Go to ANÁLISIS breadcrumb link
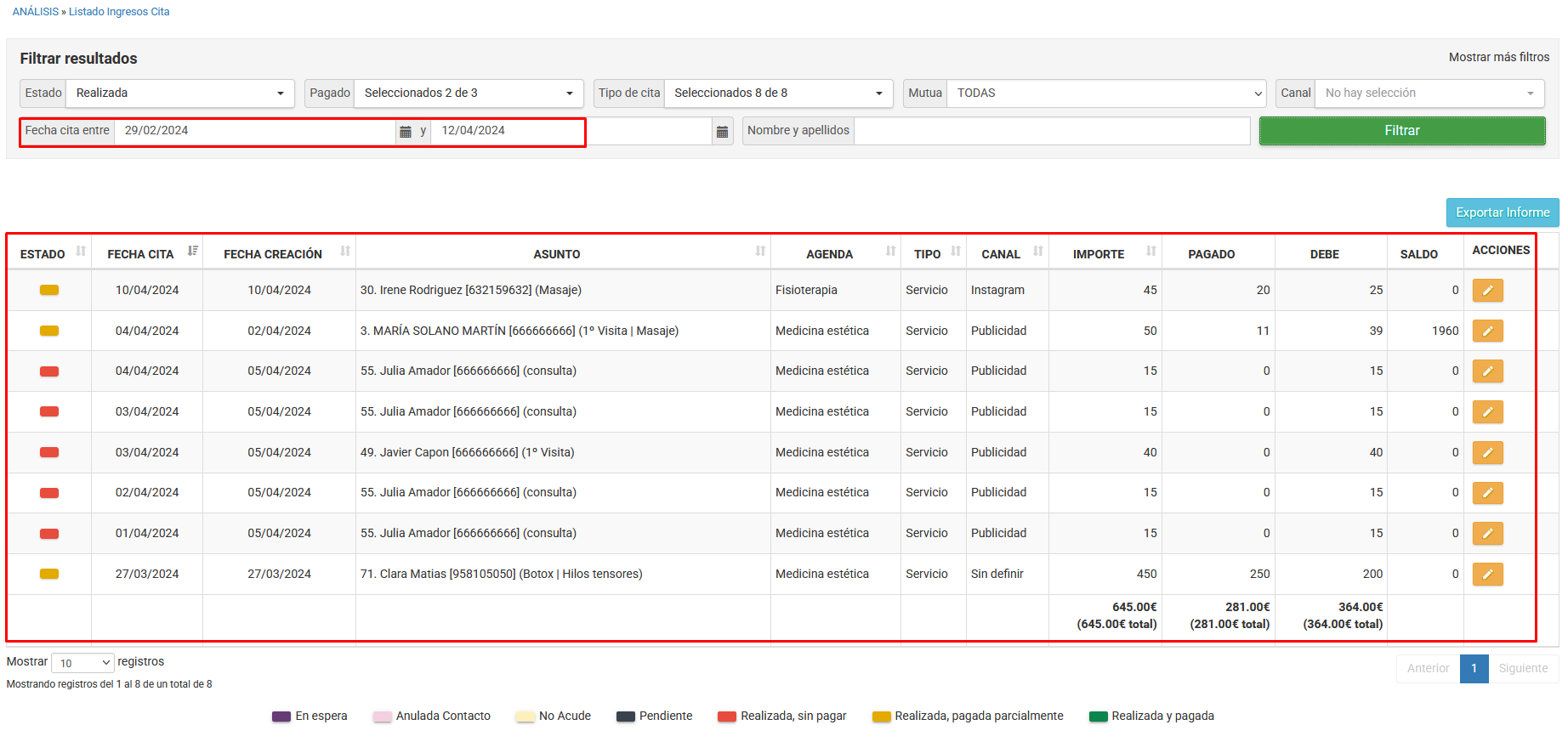Screen dimensions: 1568x742 tap(36, 12)
